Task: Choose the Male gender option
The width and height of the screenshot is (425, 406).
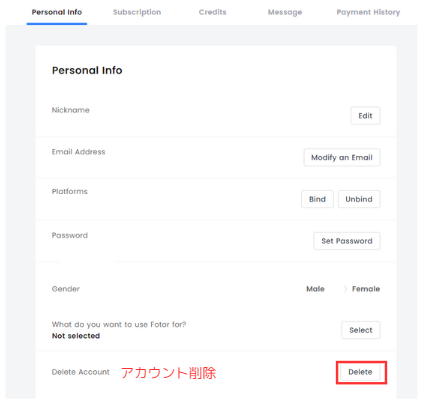Action: 315,289
